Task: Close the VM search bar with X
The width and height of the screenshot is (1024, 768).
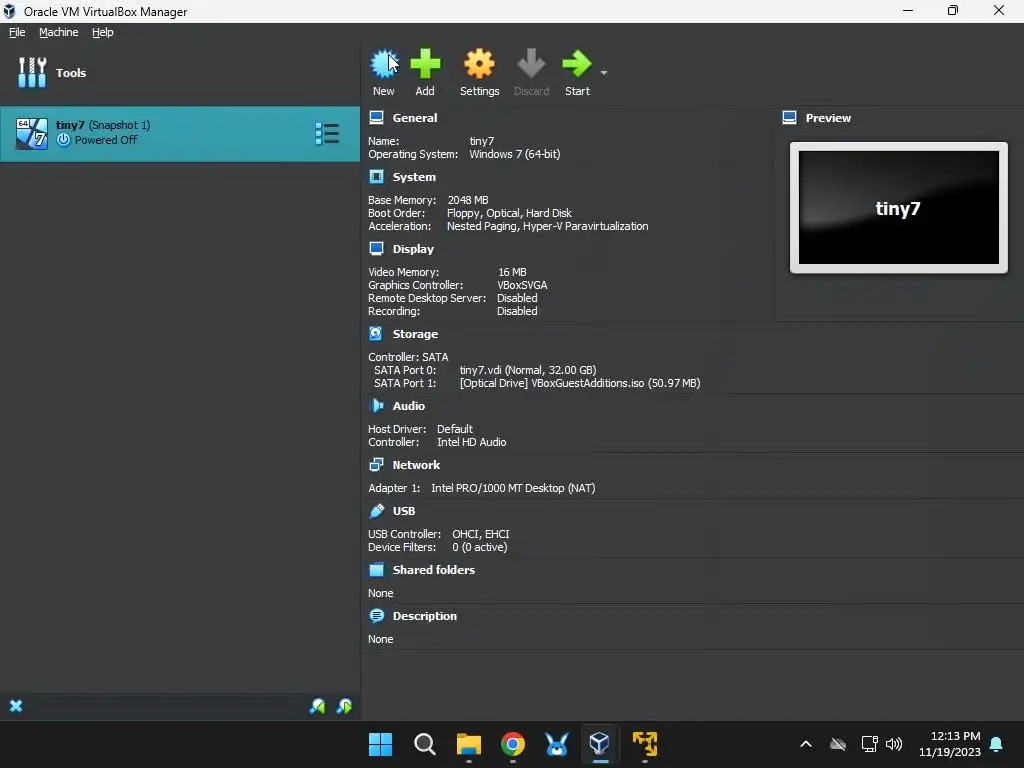Action: (16, 706)
